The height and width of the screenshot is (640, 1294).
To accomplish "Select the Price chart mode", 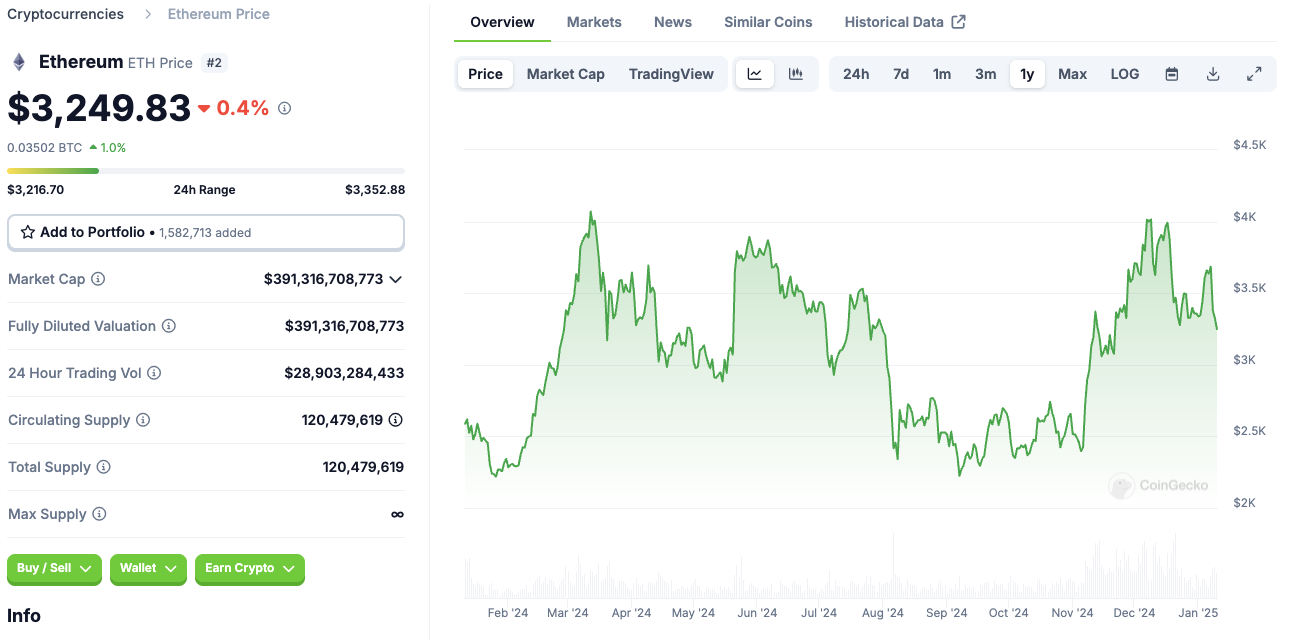I will [486, 74].
